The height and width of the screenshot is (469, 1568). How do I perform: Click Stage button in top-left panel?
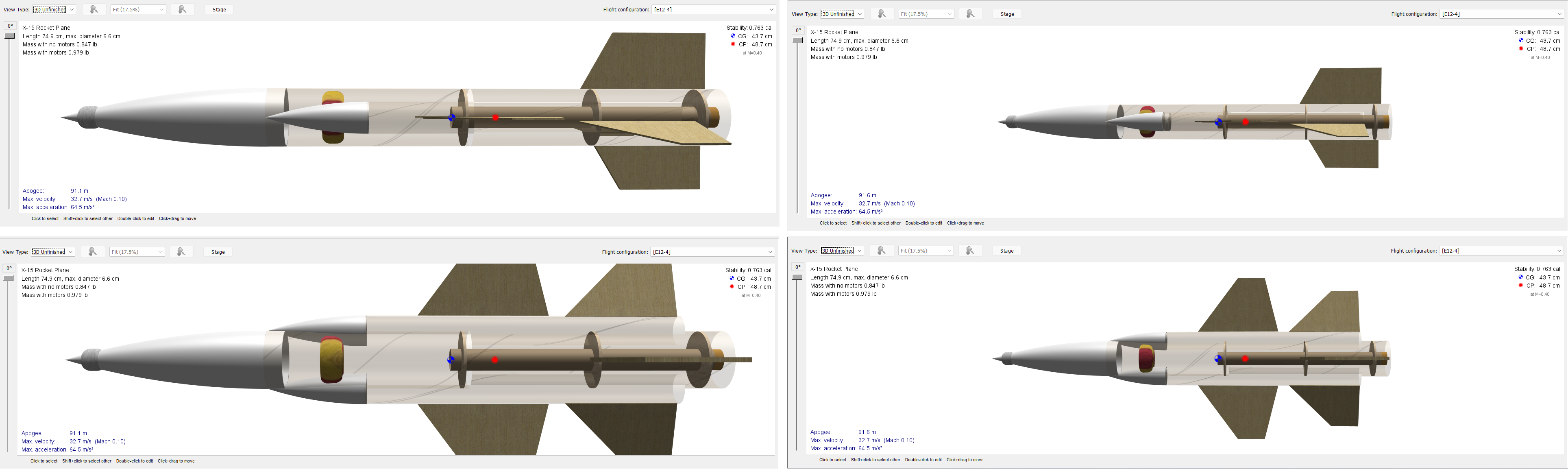219,9
